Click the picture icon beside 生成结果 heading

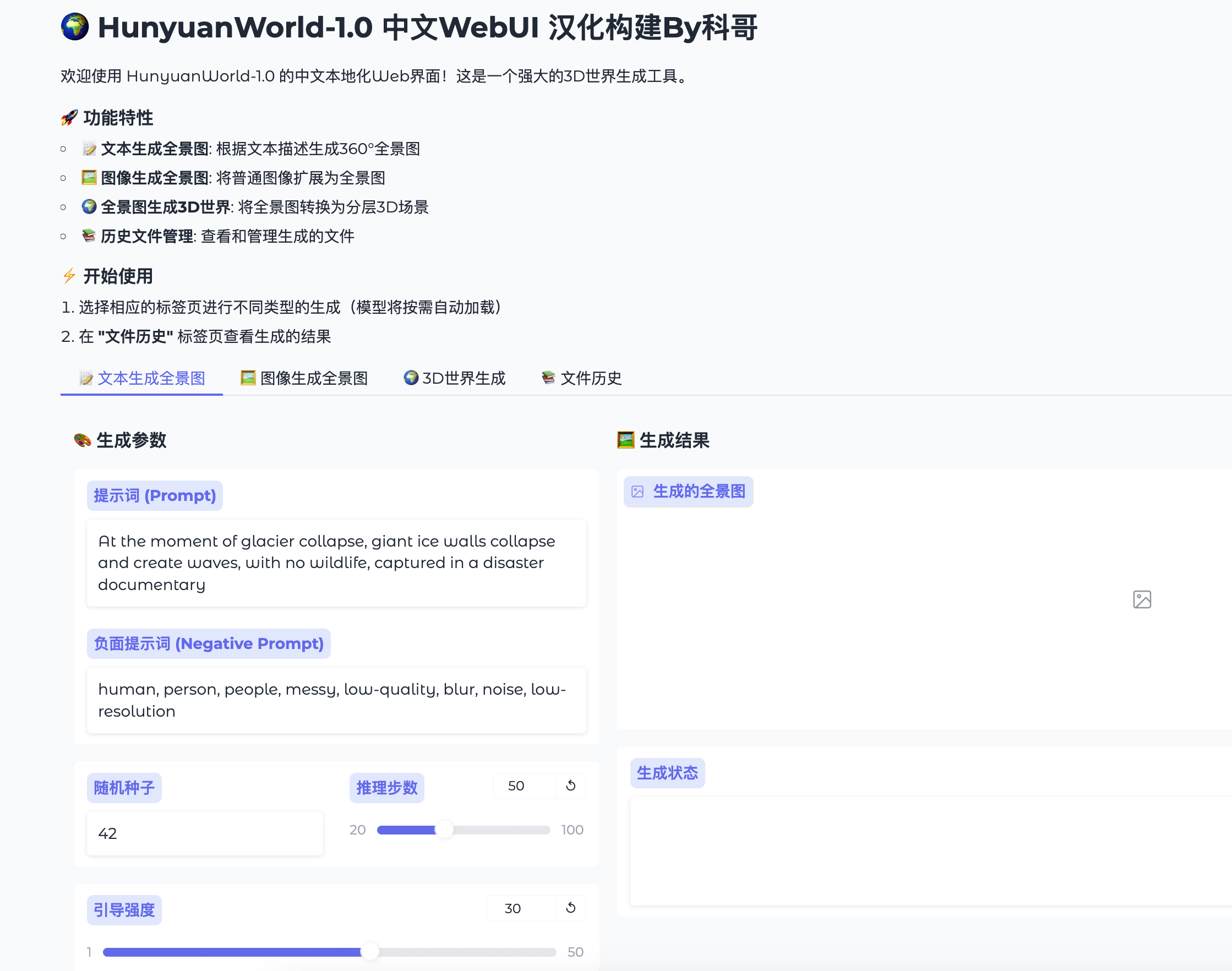point(625,440)
